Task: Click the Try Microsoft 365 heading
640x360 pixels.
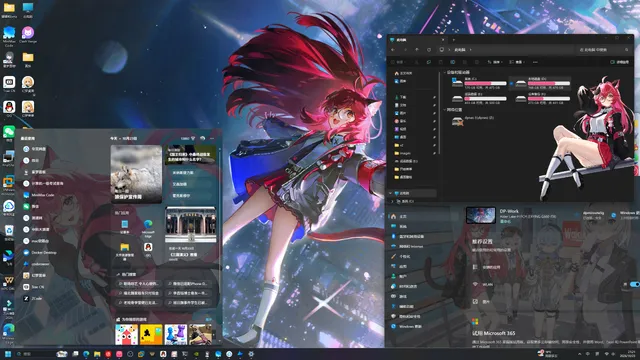Action: coord(493,333)
